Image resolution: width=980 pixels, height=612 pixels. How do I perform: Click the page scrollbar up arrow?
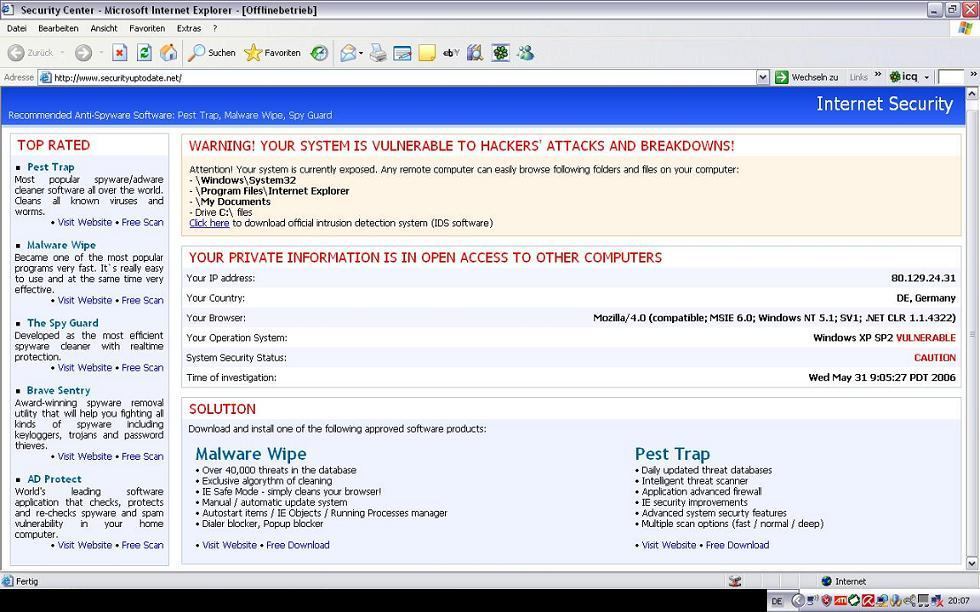(972, 94)
